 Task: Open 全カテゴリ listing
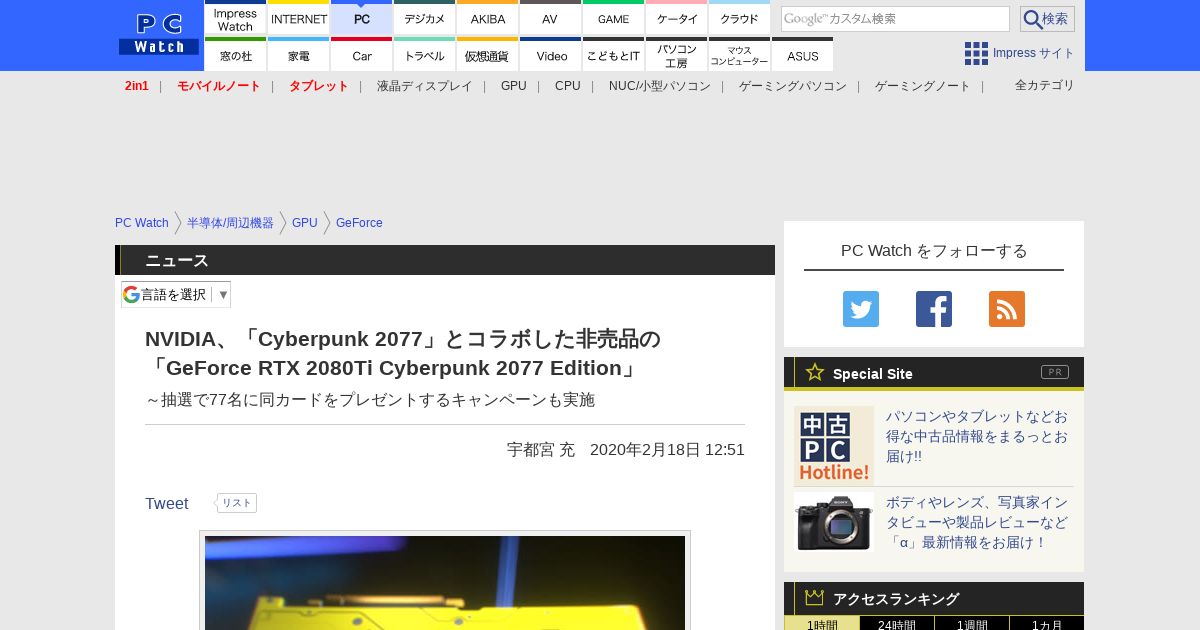[1045, 85]
